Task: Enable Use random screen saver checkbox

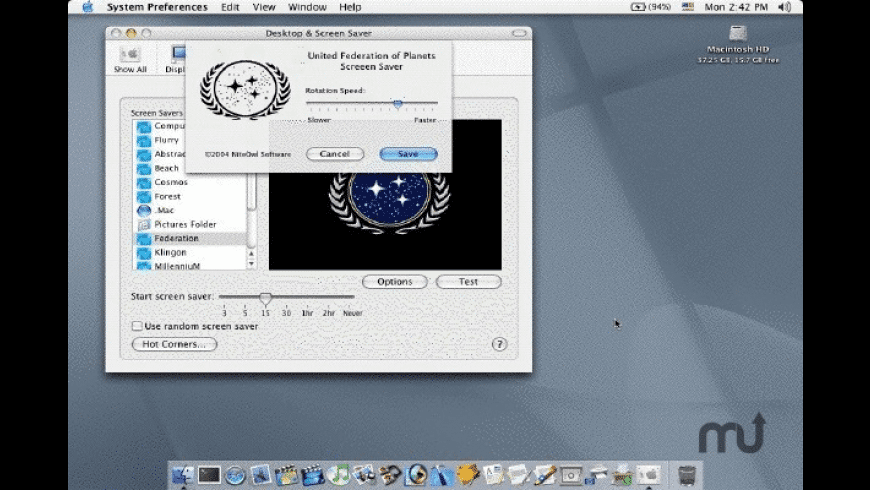Action: point(137,326)
